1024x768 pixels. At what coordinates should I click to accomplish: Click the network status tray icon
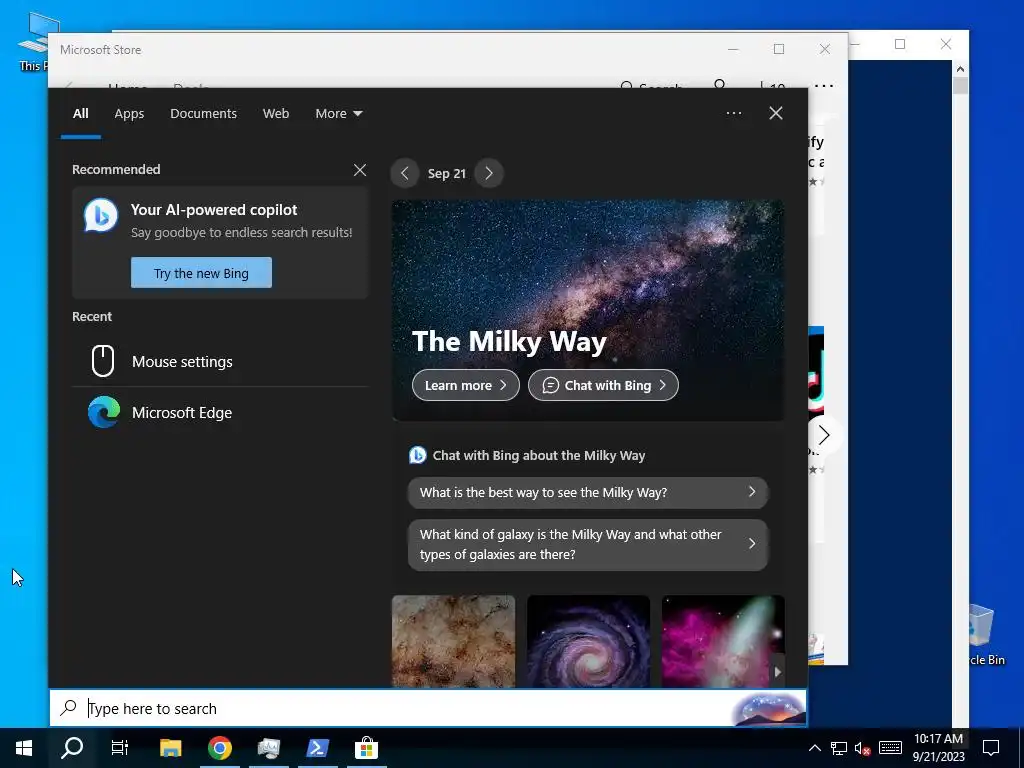pyautogui.click(x=839, y=748)
